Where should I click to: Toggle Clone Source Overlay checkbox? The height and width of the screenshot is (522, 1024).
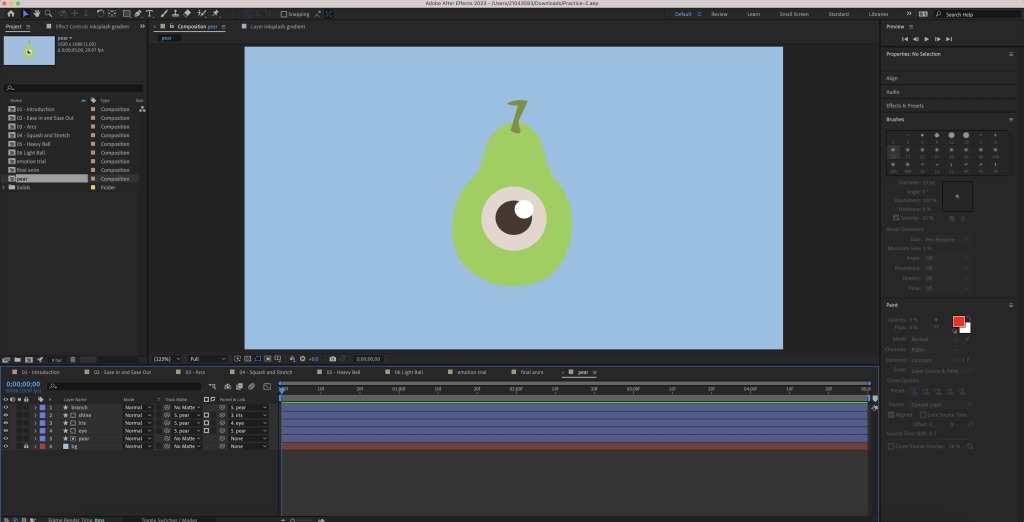[891, 446]
